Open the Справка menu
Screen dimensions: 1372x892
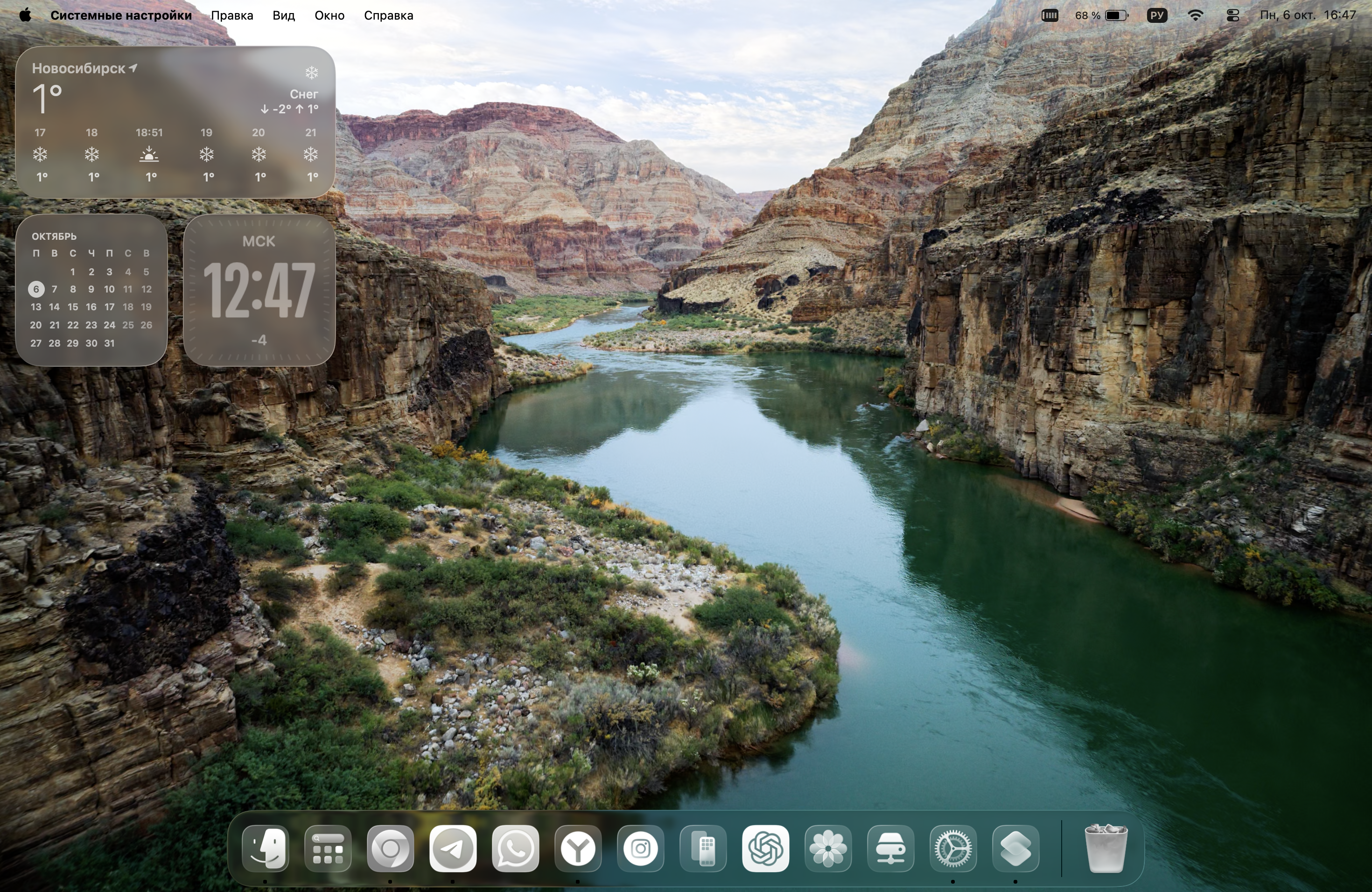click(388, 15)
